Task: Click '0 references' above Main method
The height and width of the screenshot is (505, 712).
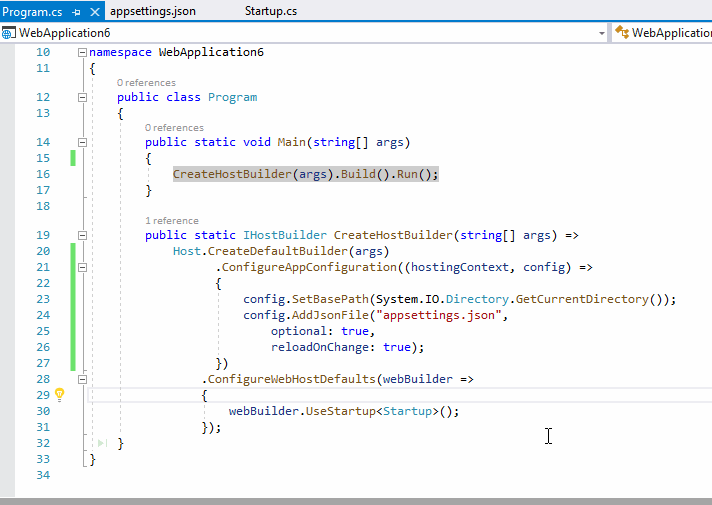Action: click(x=174, y=128)
